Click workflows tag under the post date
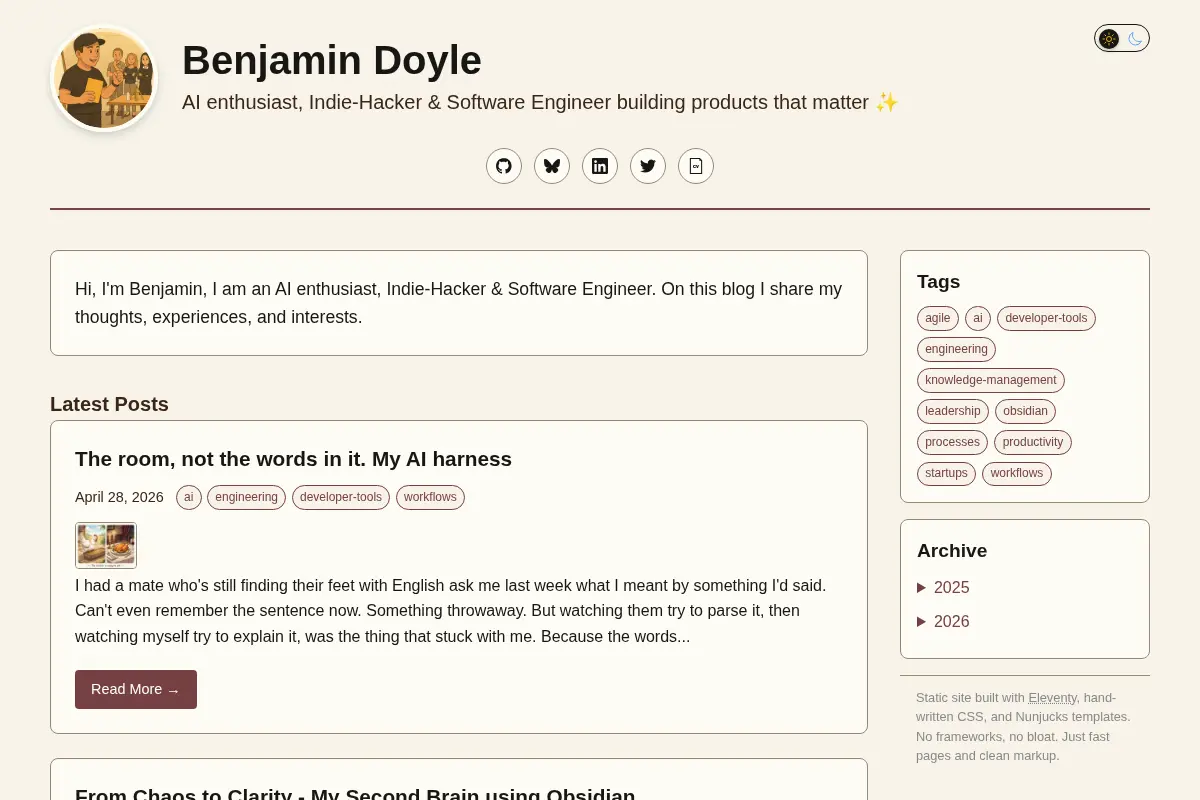Screen dimensions: 1200x800 [x=430, y=497]
